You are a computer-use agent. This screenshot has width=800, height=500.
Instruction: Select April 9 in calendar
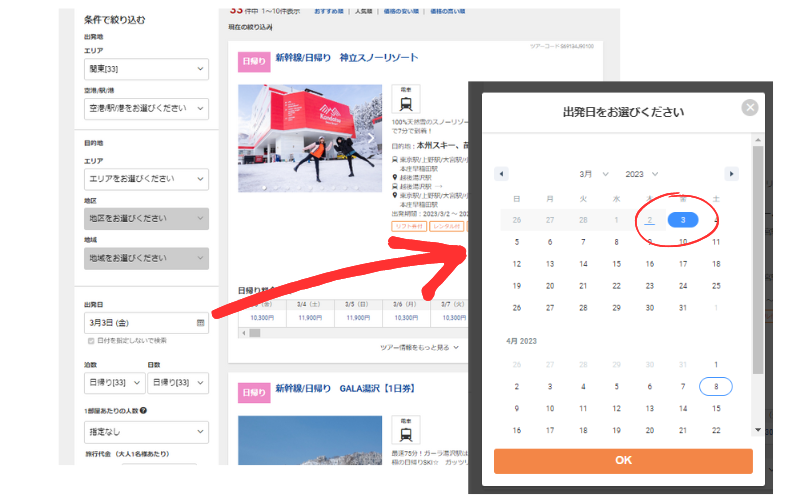tap(517, 408)
